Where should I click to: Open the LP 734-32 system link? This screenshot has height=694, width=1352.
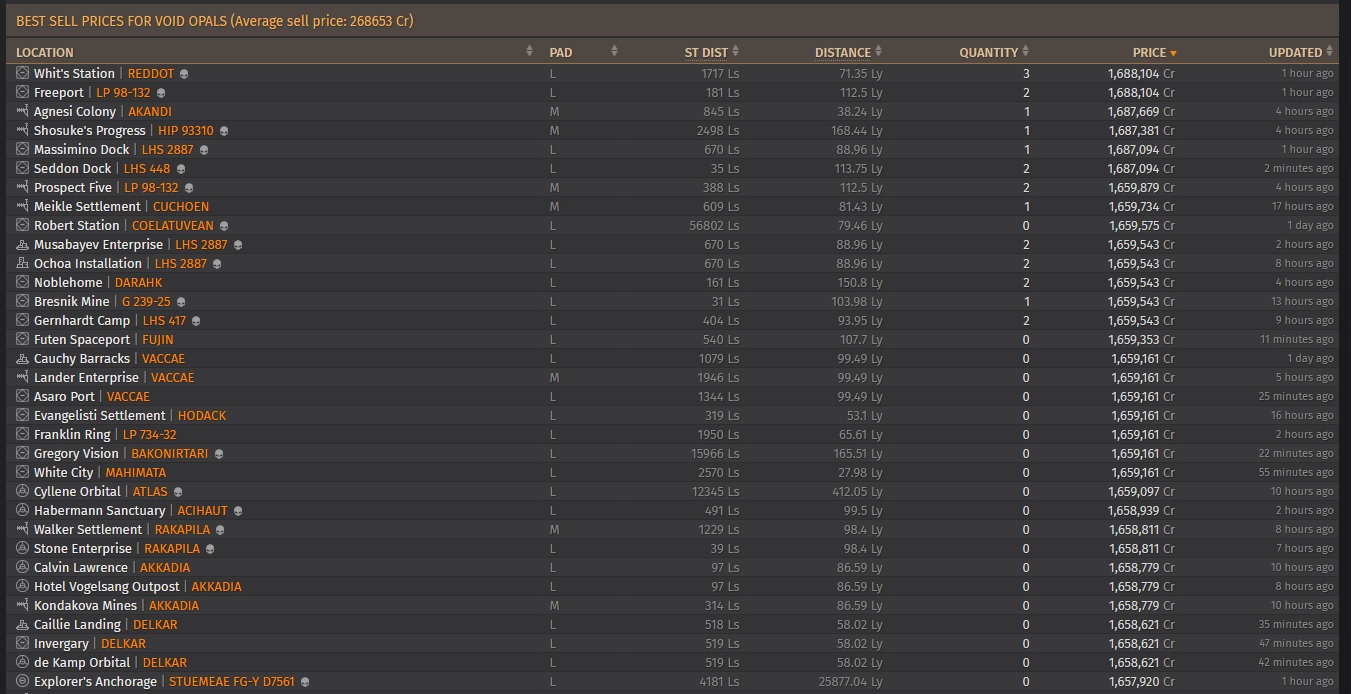[x=150, y=434]
